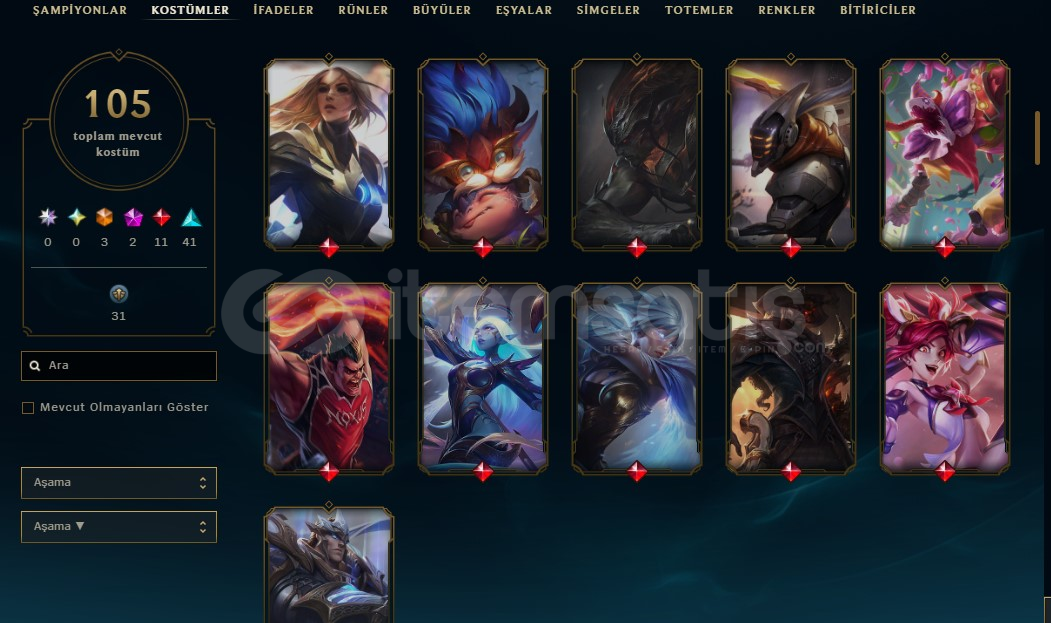The height and width of the screenshot is (623, 1051).
Task: Click the magnifying glass search icon
Action: (x=35, y=365)
